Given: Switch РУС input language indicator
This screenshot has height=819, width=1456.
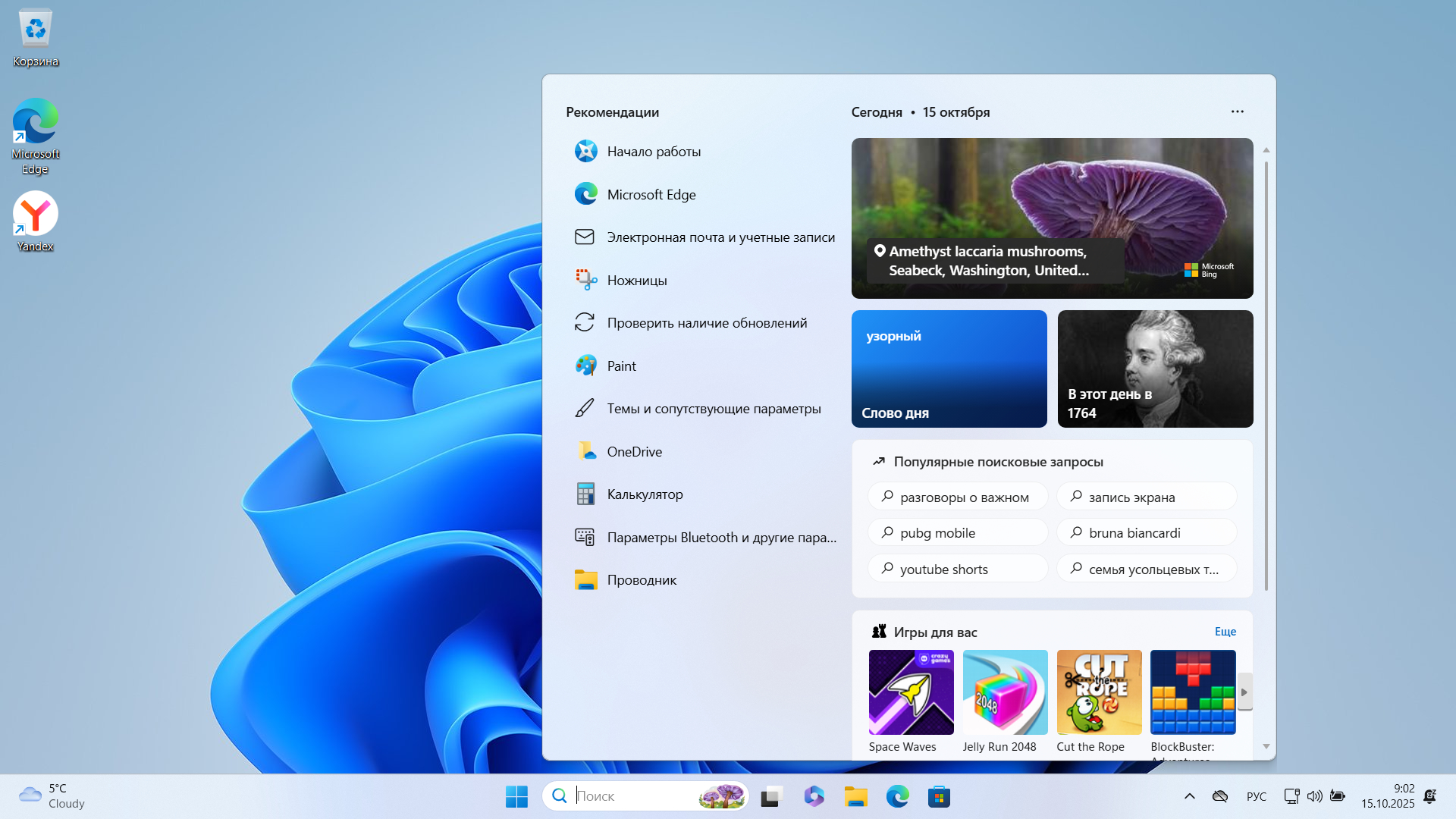Looking at the screenshot, I should [1256, 796].
